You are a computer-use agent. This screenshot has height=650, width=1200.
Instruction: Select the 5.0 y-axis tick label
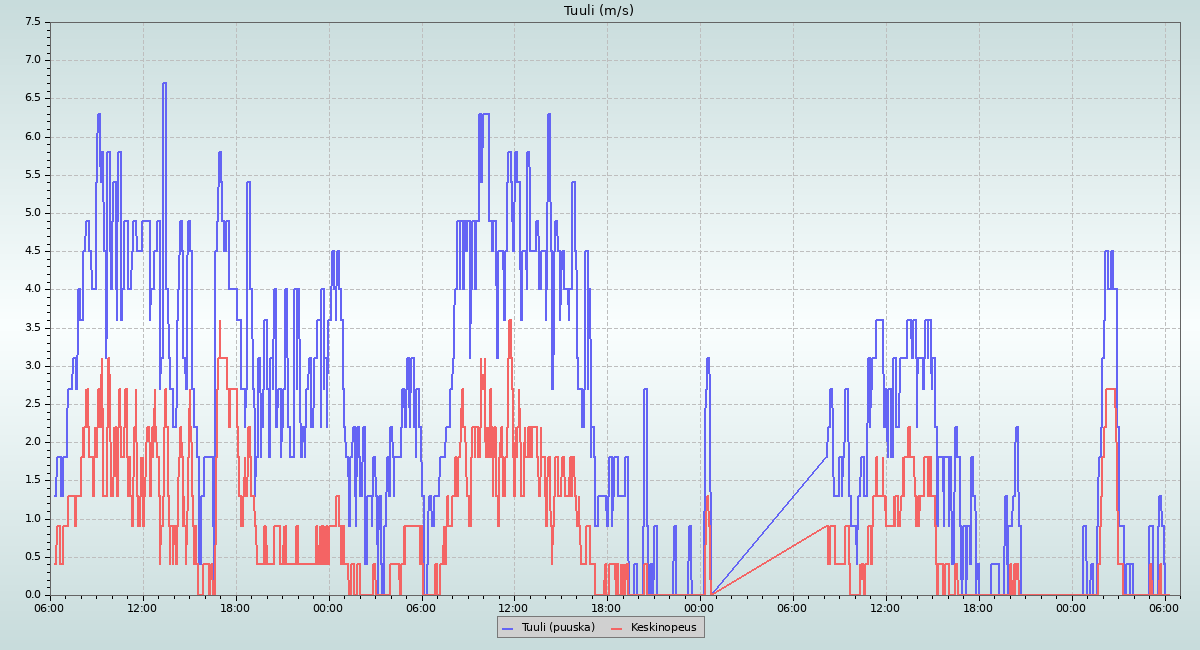(x=32, y=213)
